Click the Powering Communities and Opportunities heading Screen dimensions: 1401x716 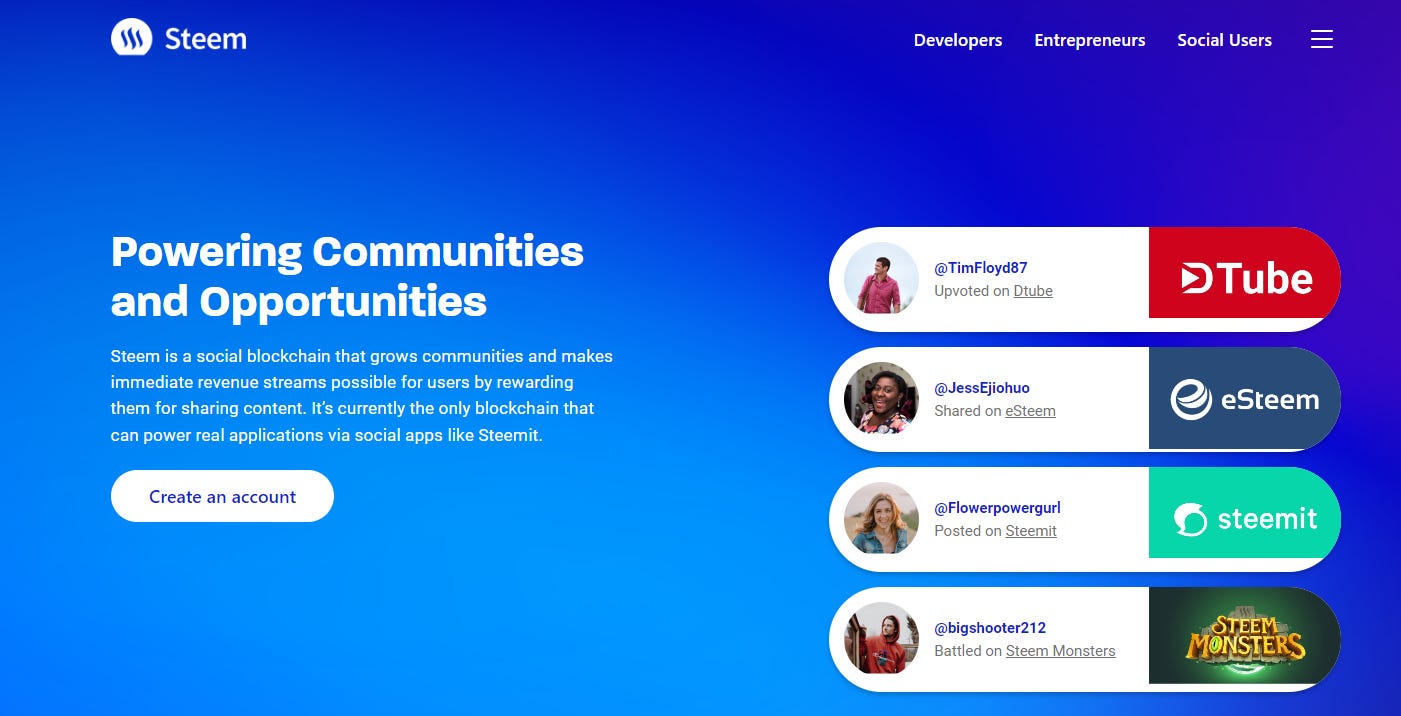347,275
